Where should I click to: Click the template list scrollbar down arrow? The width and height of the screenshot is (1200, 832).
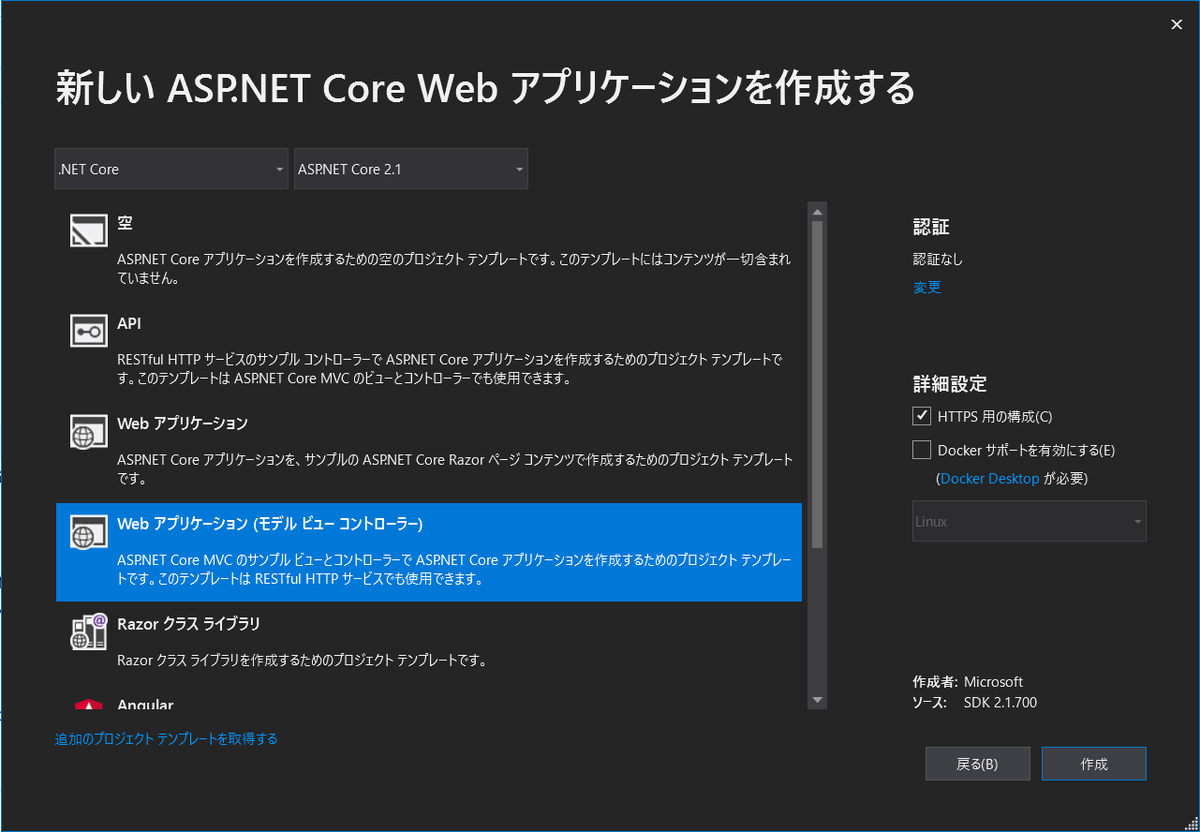(817, 700)
